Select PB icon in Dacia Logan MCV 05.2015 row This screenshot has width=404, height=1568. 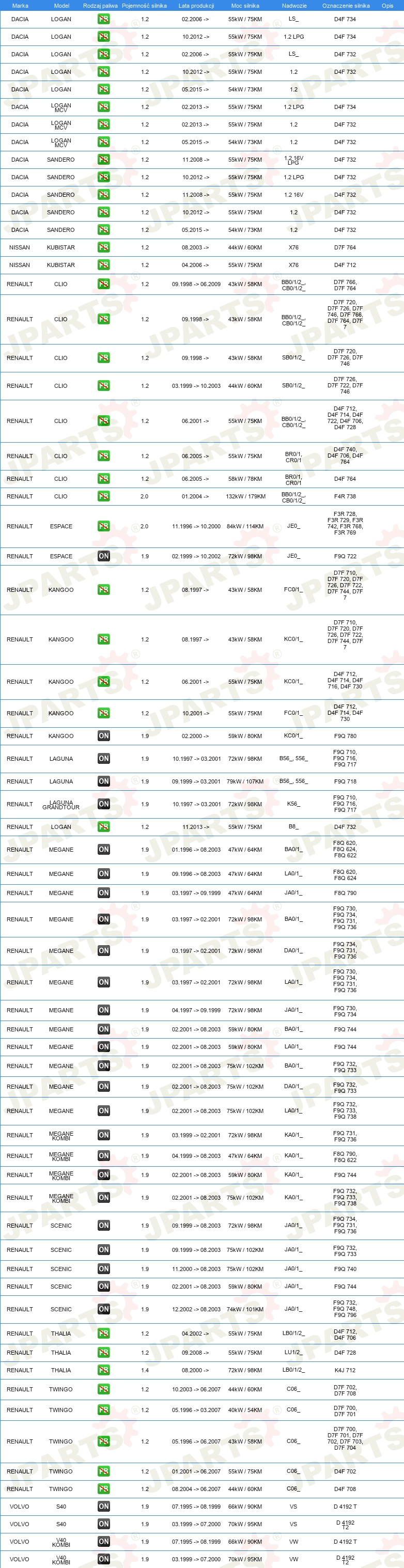[103, 142]
